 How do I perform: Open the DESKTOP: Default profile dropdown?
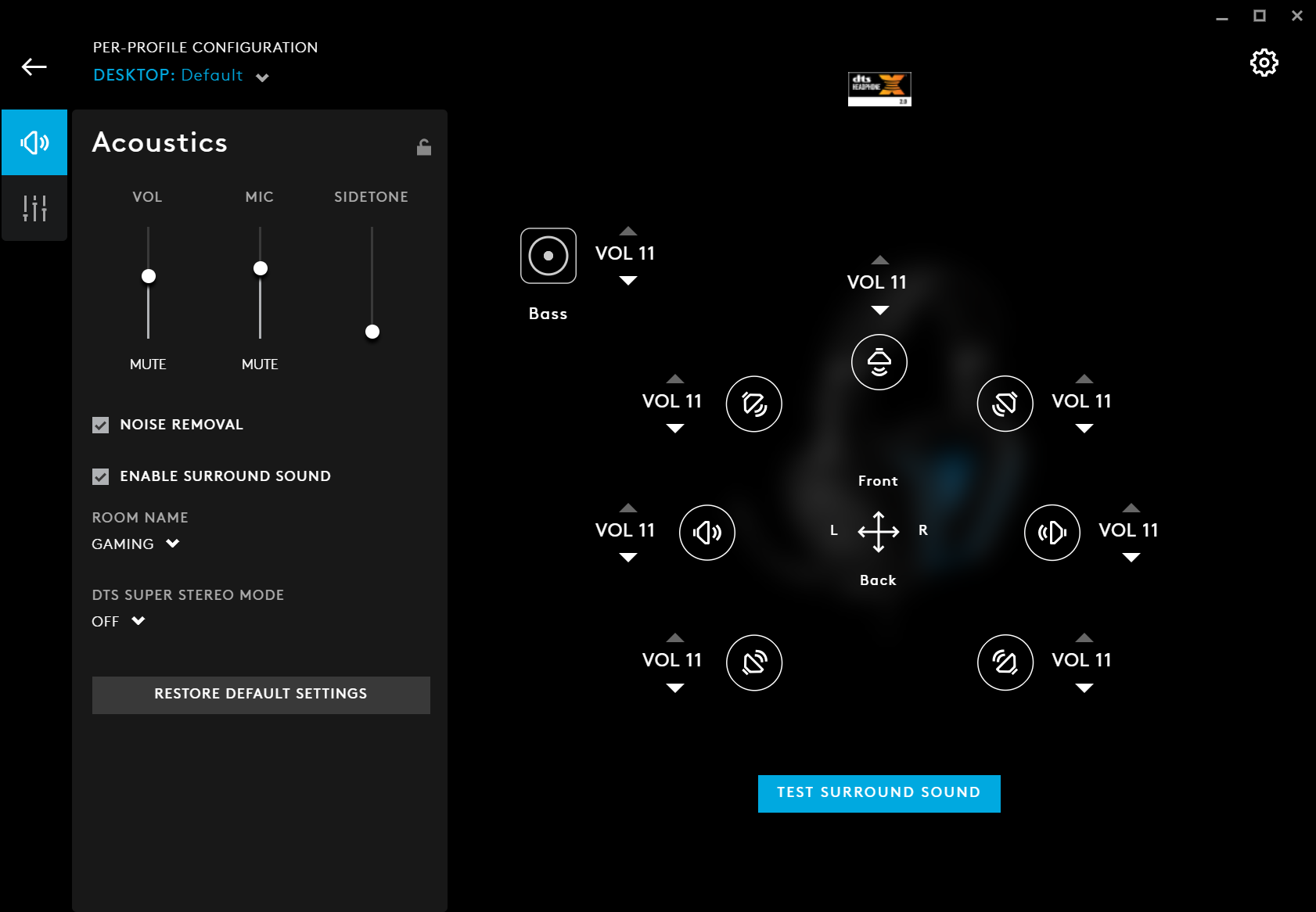[182, 76]
